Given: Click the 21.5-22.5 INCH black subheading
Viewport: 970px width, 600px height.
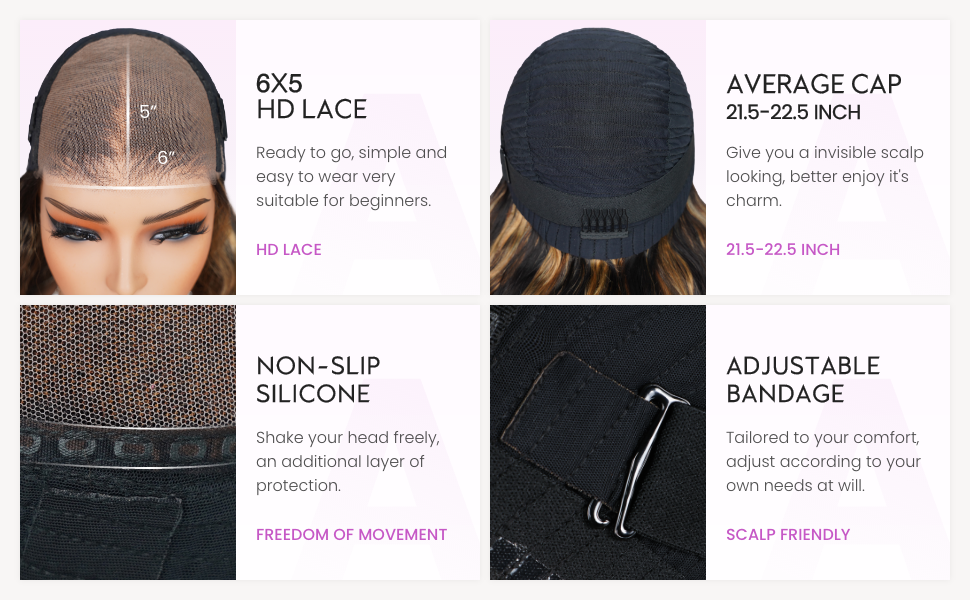Looking at the screenshot, I should click(x=793, y=113).
